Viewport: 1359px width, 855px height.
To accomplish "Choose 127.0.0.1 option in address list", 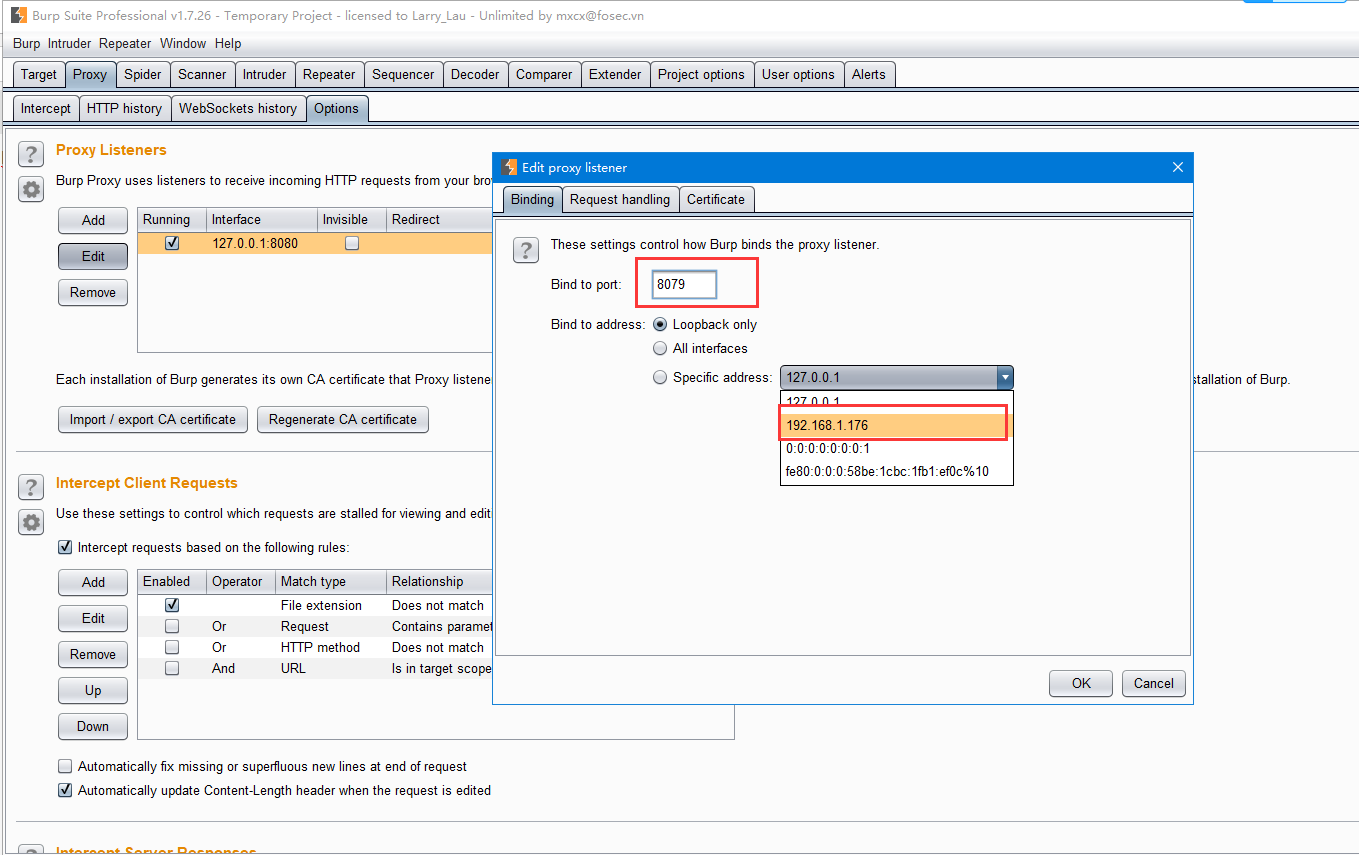I will coord(897,402).
